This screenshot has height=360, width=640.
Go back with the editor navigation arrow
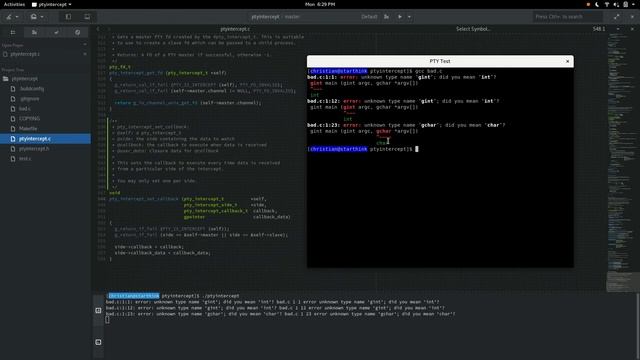98,29
